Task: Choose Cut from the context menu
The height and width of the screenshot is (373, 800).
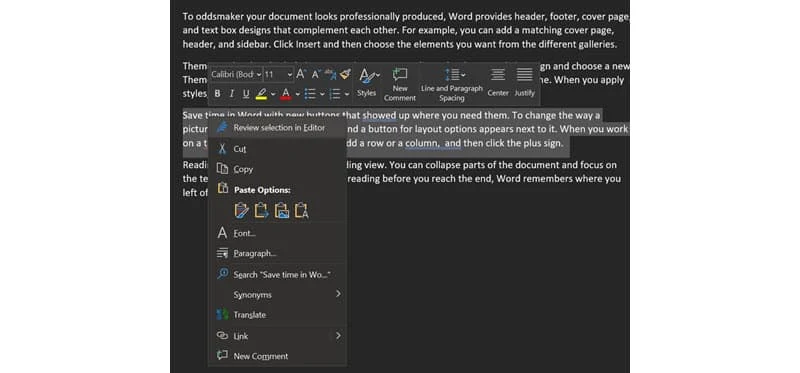Action: [278, 148]
